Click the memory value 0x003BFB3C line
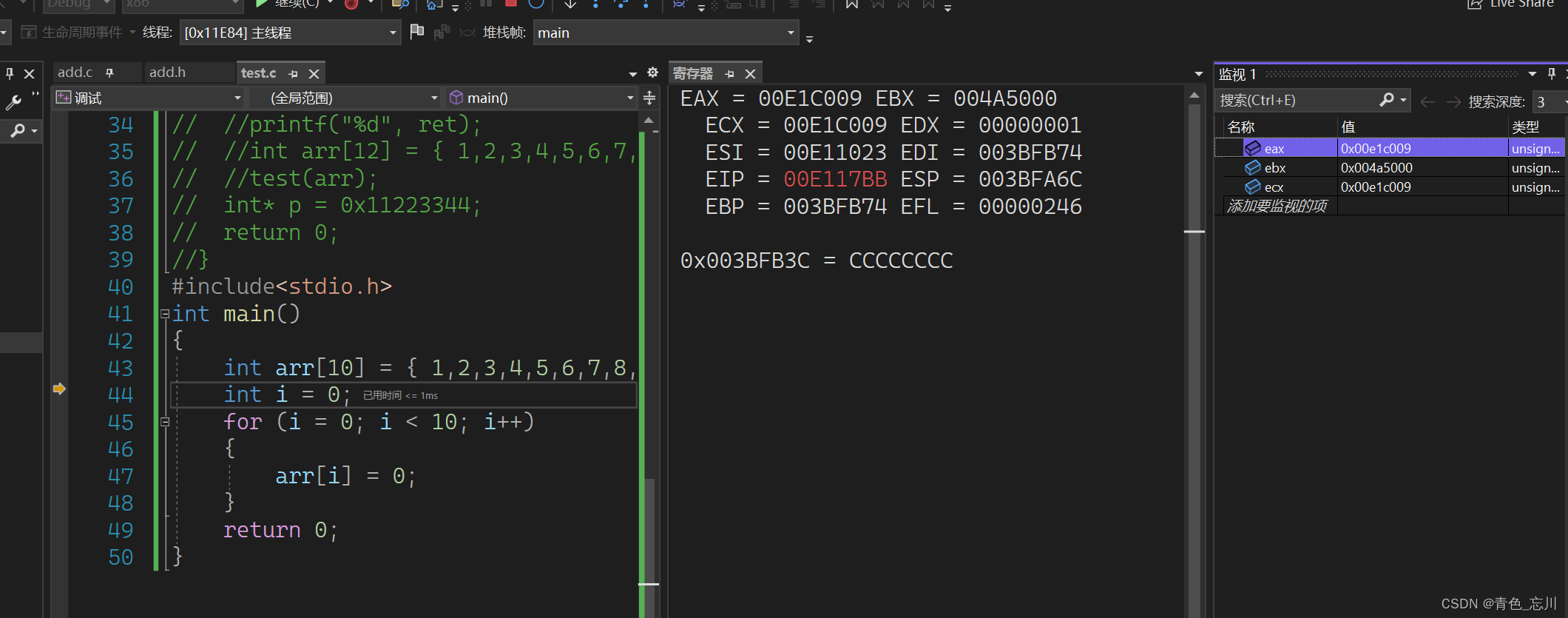This screenshot has height=618, width=1568. coord(817,261)
